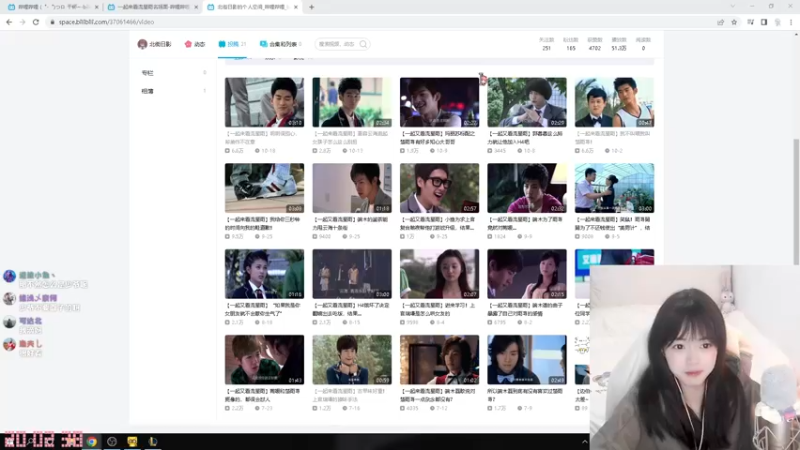Open thumbnail of man facing woman in white
Screen dimensions: 800x450
[527, 273]
